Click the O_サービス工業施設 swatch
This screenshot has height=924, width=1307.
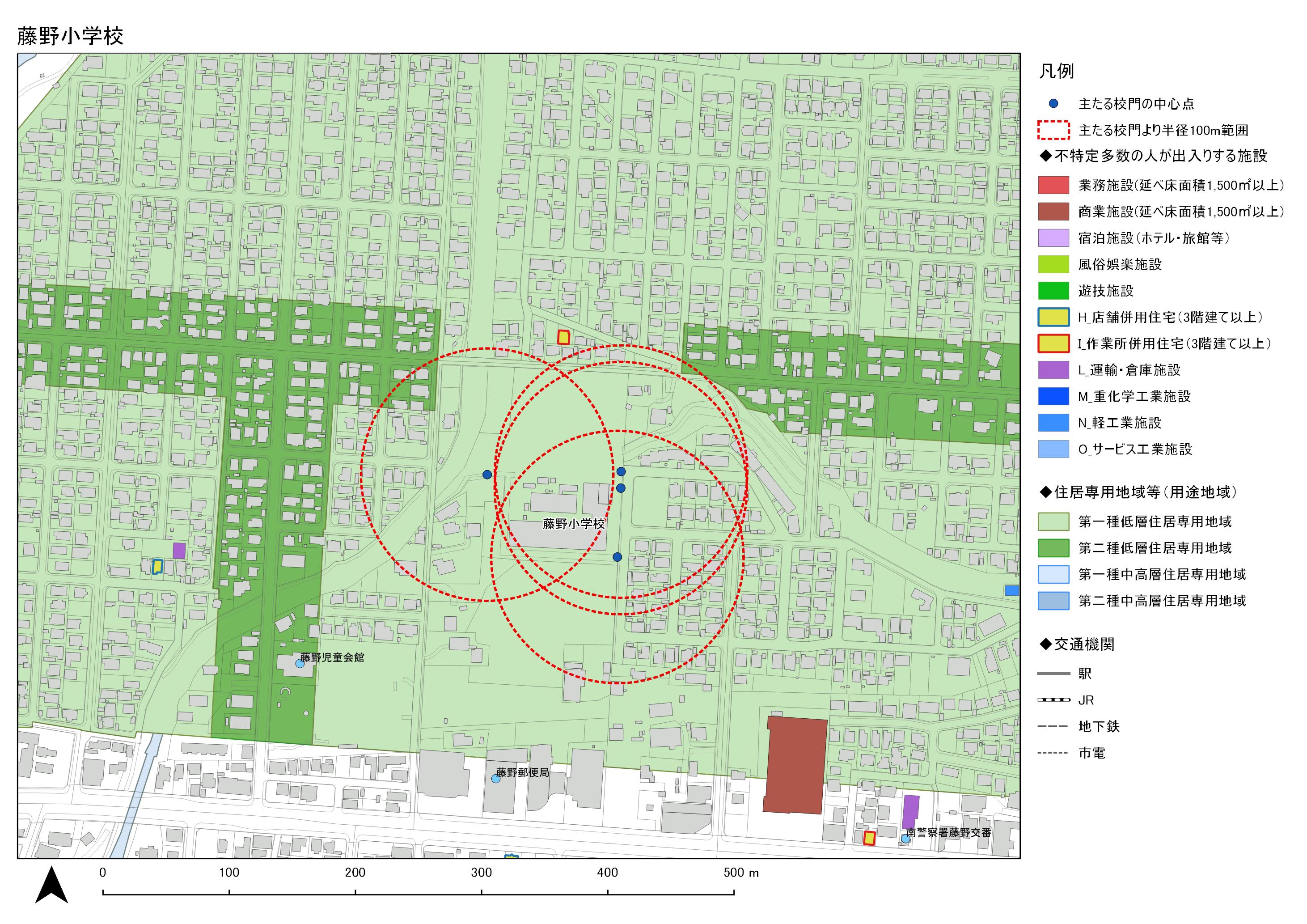(1053, 449)
